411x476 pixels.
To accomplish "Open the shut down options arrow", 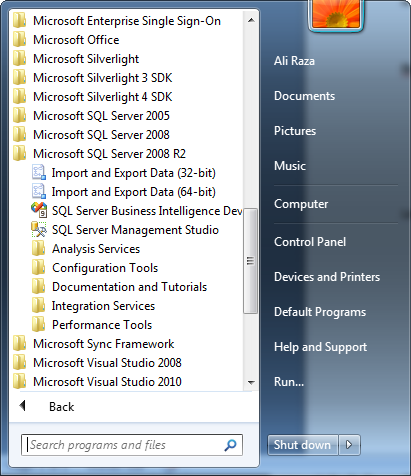I will (349, 445).
